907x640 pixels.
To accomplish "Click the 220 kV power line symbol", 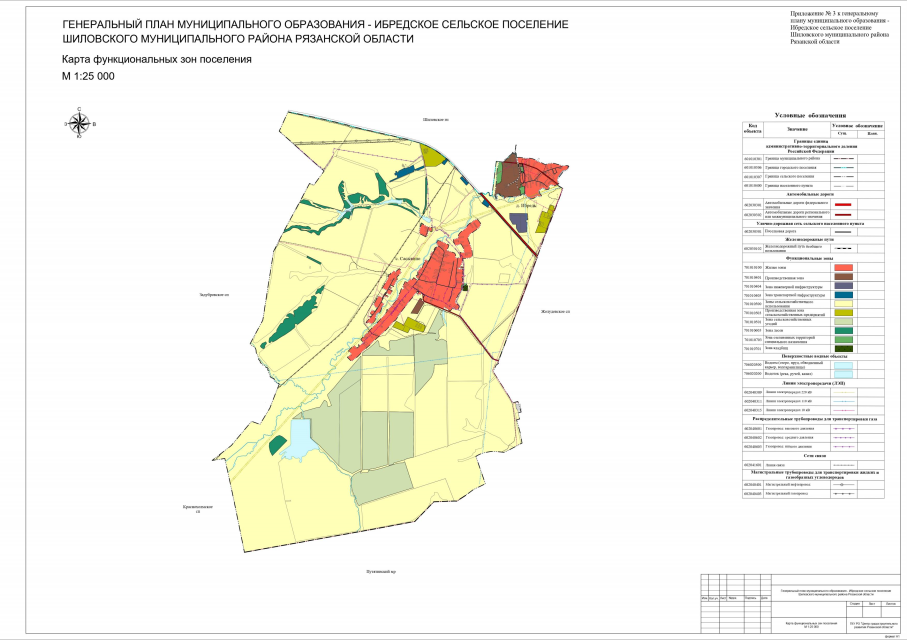I will tap(842, 393).
